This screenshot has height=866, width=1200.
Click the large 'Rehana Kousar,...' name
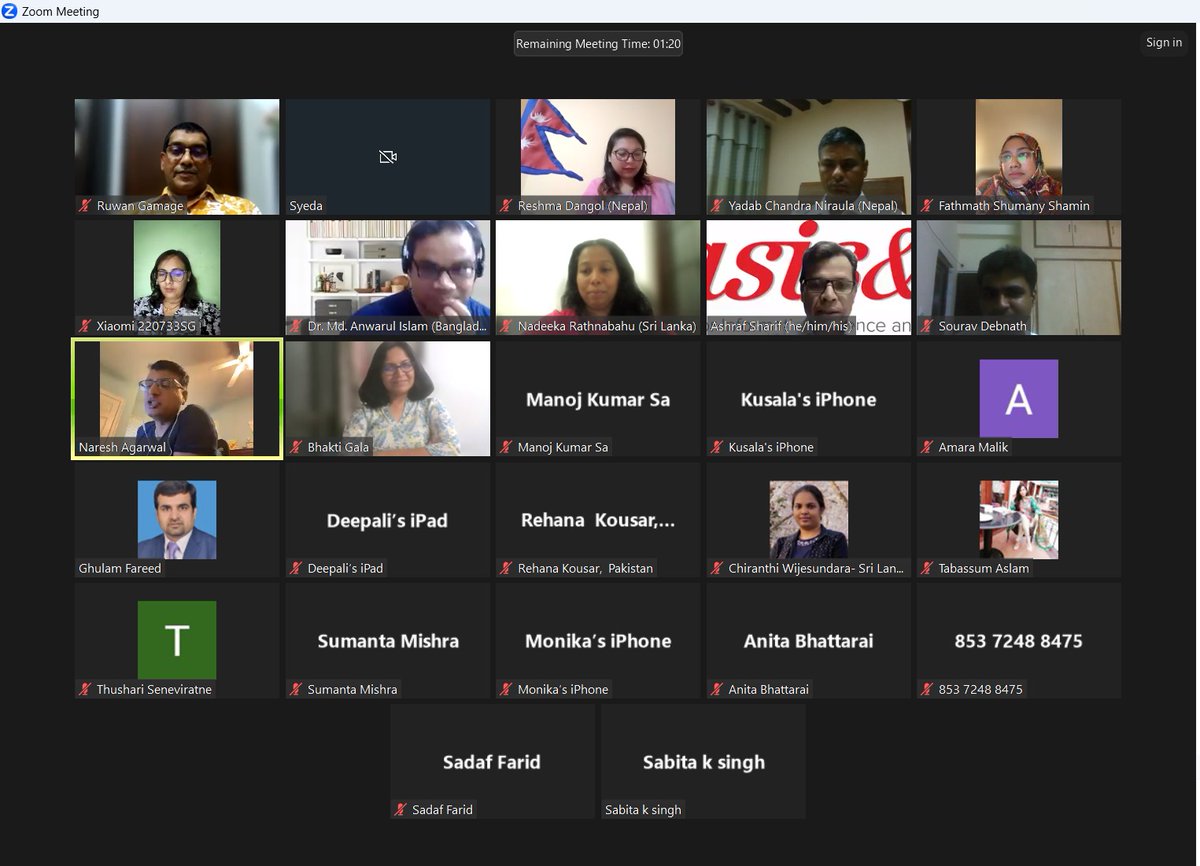(598, 520)
